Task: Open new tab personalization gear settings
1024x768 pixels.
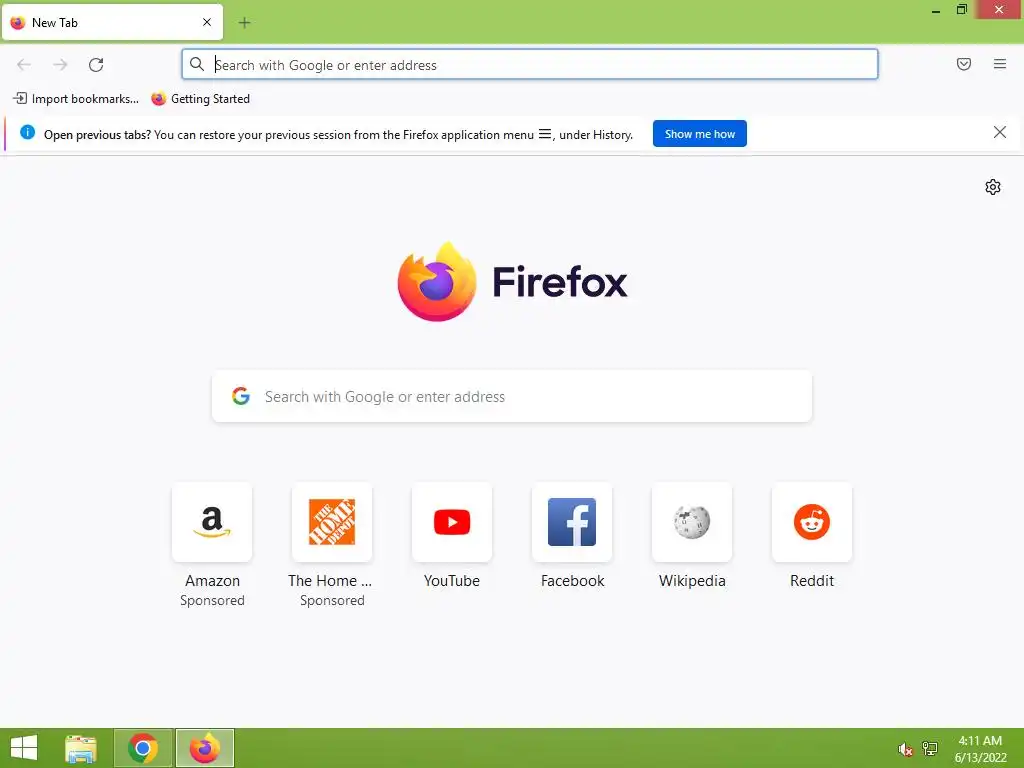Action: (x=993, y=187)
